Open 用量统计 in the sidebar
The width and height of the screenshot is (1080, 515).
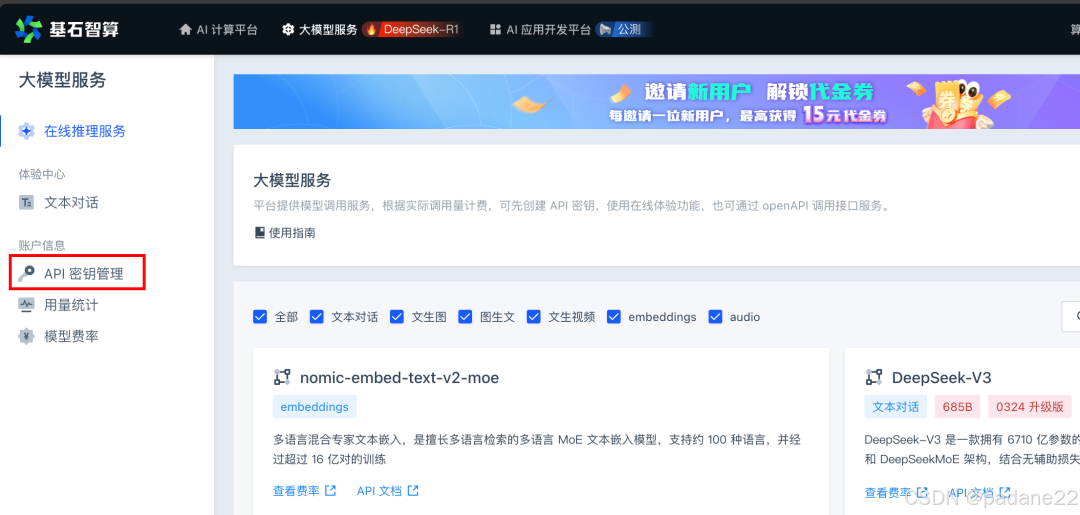71,304
